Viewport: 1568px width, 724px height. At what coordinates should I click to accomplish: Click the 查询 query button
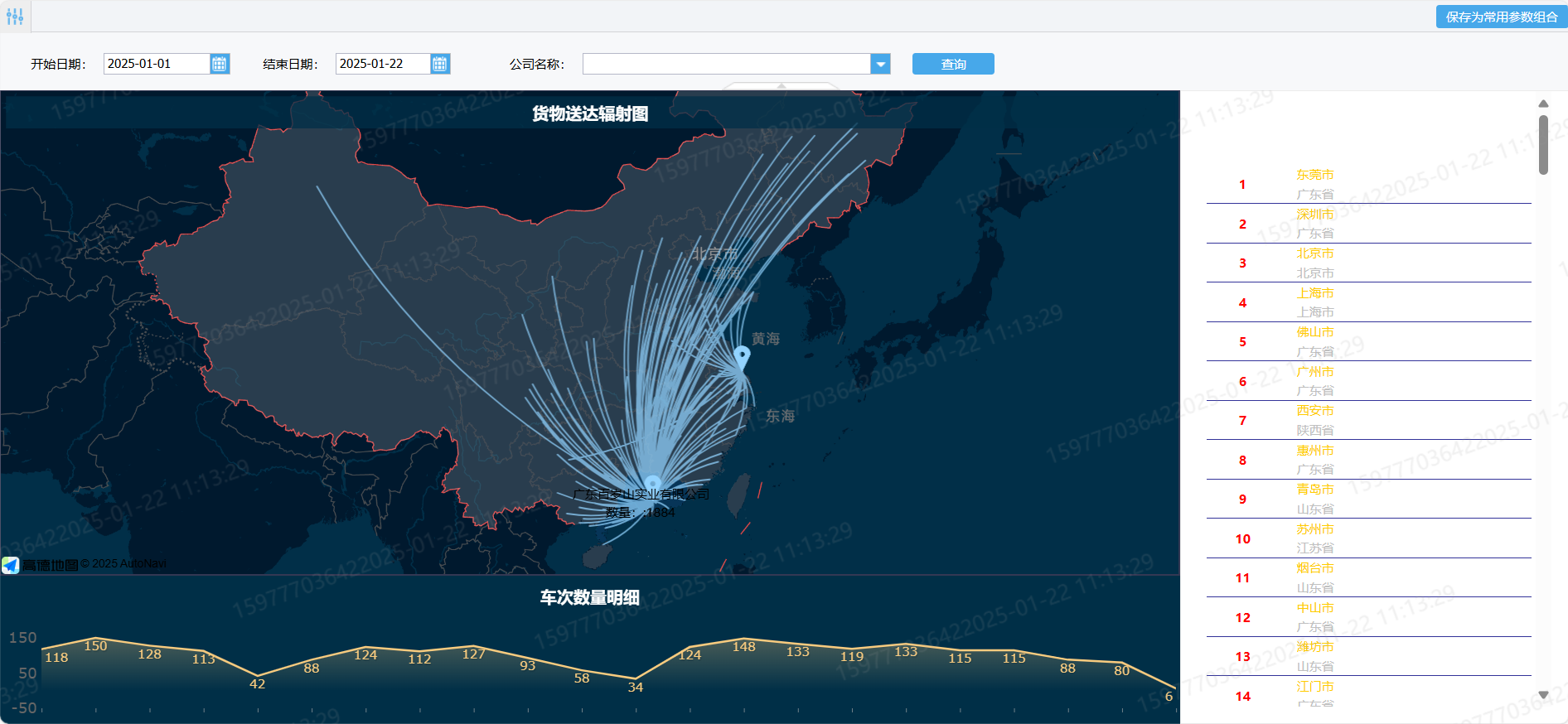(953, 64)
